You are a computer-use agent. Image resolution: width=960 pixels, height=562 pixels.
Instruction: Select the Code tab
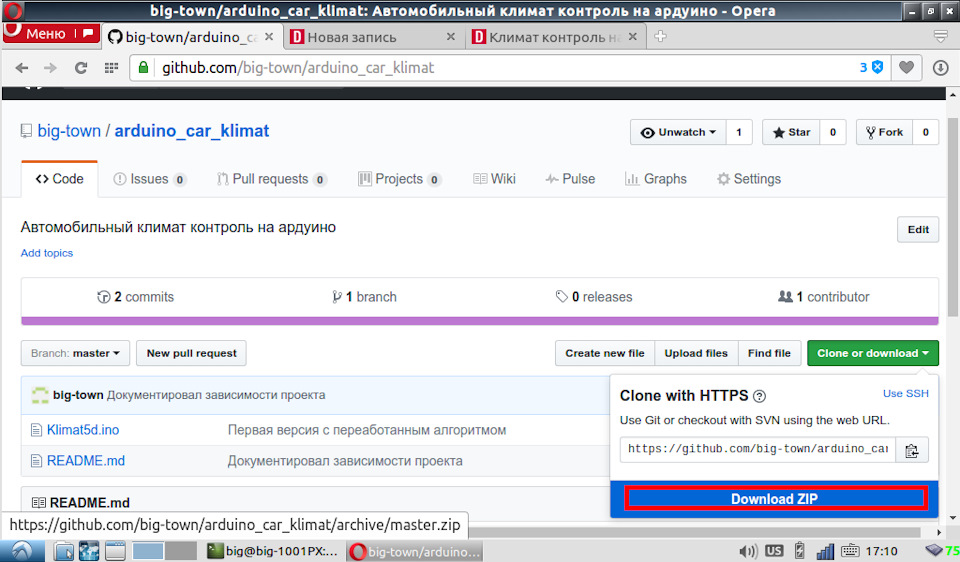59,179
